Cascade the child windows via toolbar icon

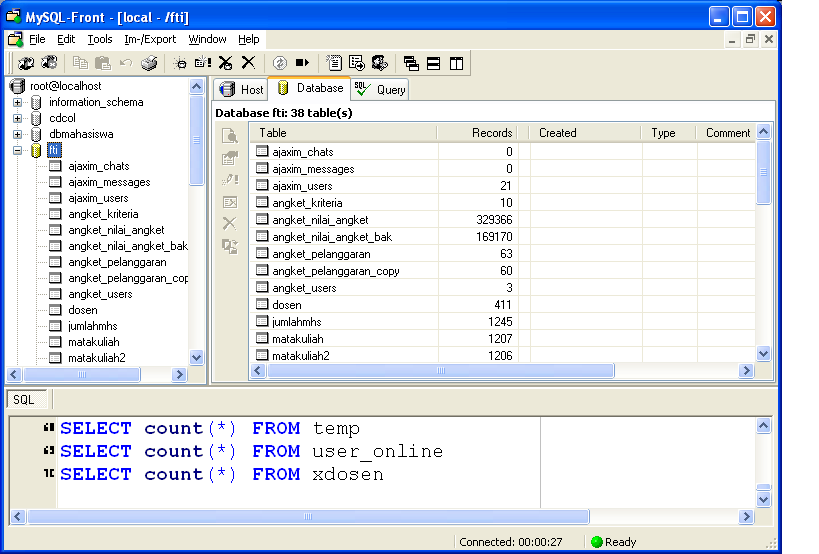click(411, 63)
